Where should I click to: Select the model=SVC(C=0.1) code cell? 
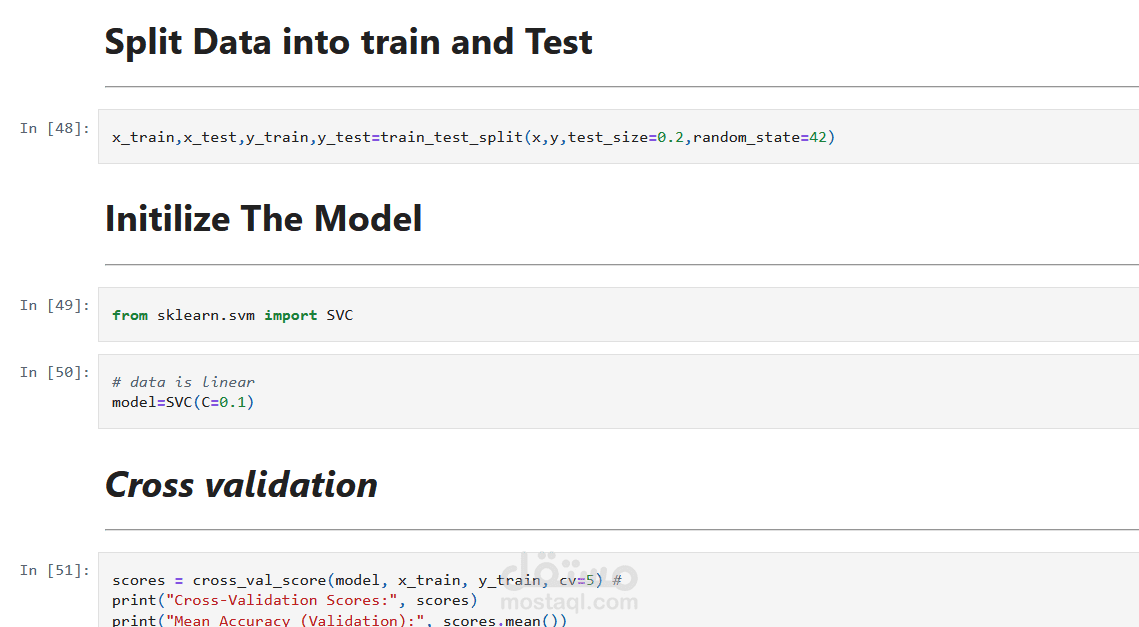(618, 392)
